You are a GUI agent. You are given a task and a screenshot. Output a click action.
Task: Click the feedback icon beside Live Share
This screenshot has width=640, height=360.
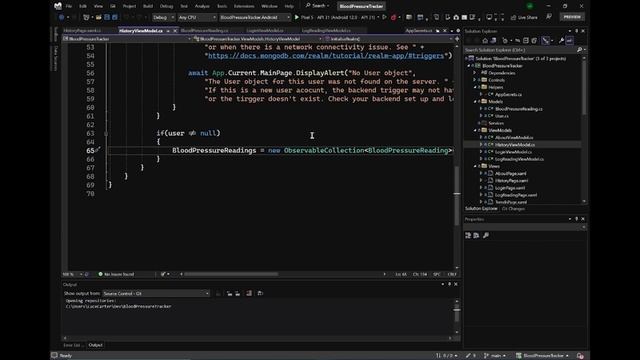pos(549,17)
